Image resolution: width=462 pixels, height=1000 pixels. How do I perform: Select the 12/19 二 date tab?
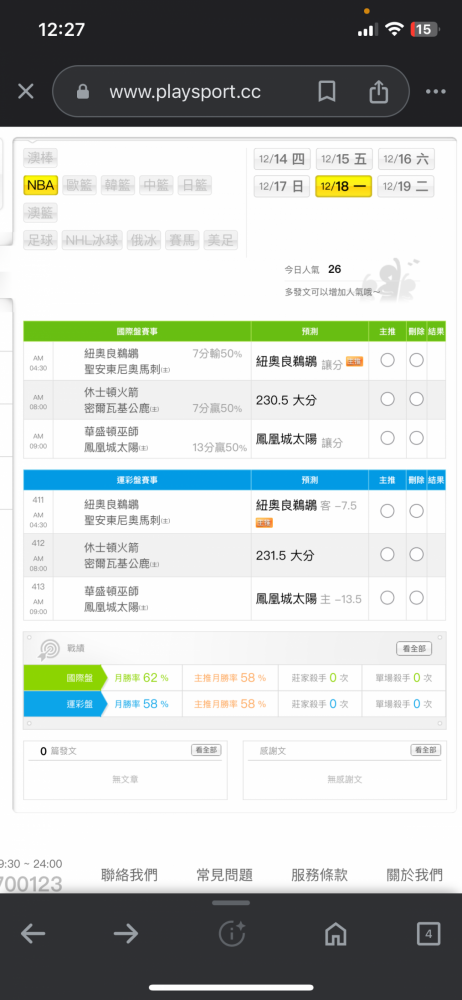(406, 187)
